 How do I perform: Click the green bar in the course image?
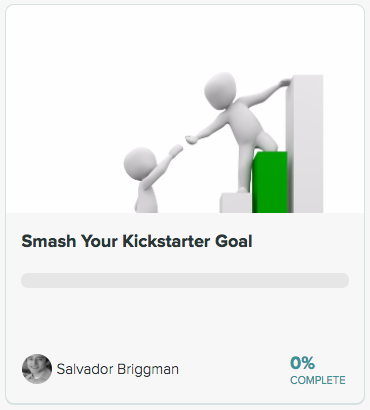(270, 182)
